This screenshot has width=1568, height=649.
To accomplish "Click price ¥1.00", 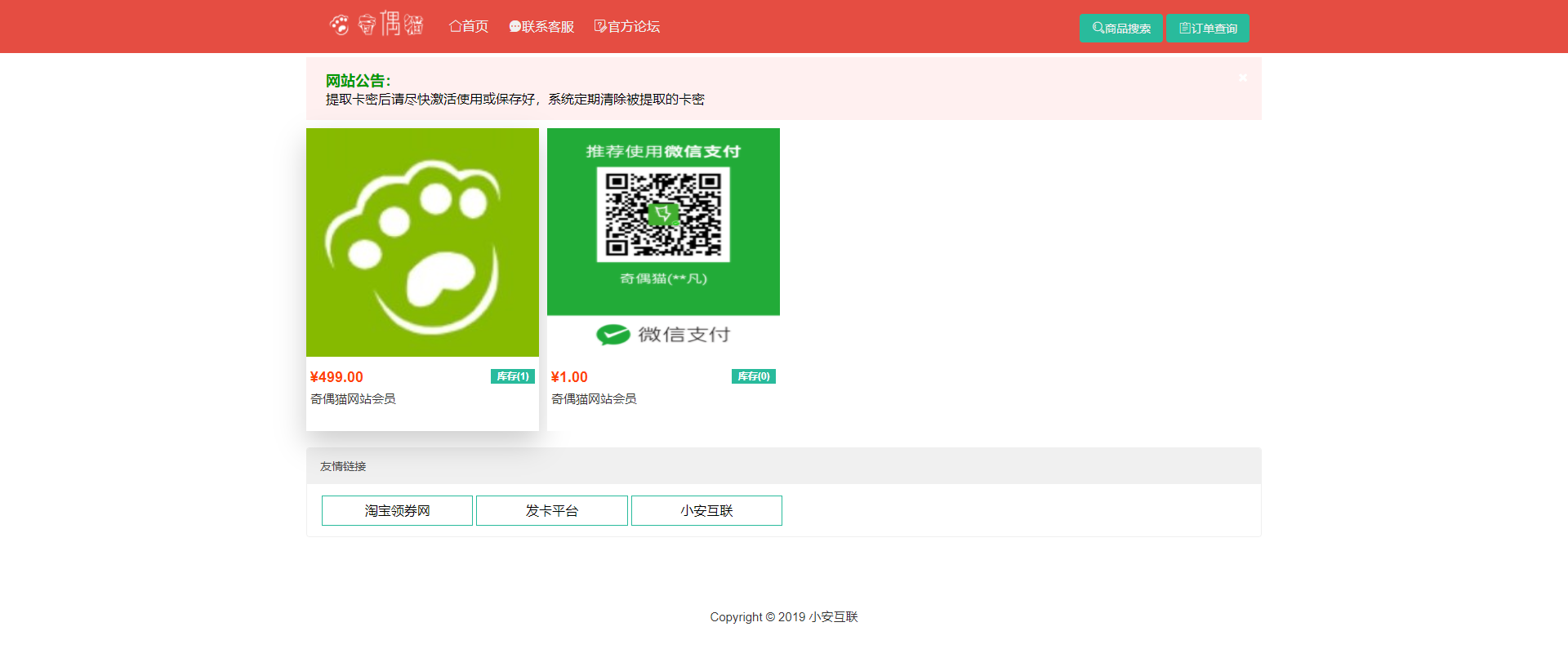I will coord(569,377).
